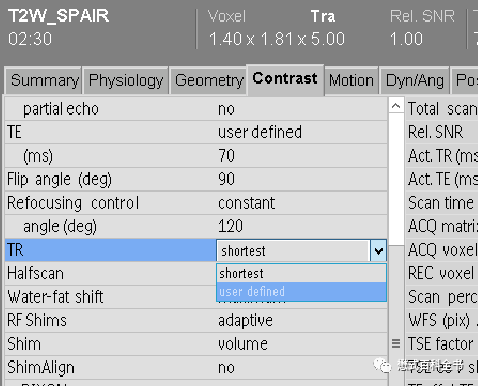Edit the TE (ms) value 70

226,156
